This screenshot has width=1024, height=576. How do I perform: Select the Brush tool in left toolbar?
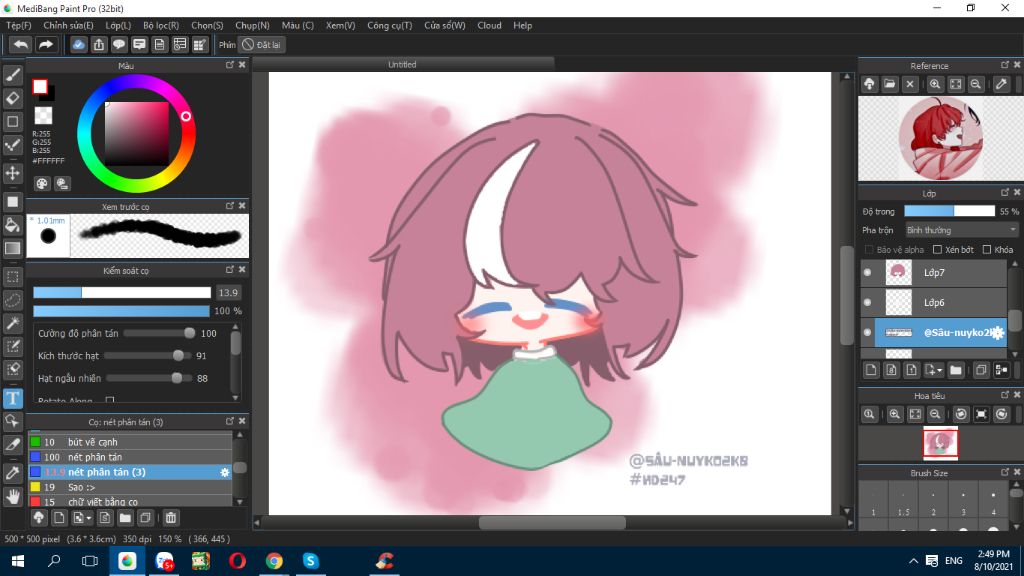pos(12,76)
